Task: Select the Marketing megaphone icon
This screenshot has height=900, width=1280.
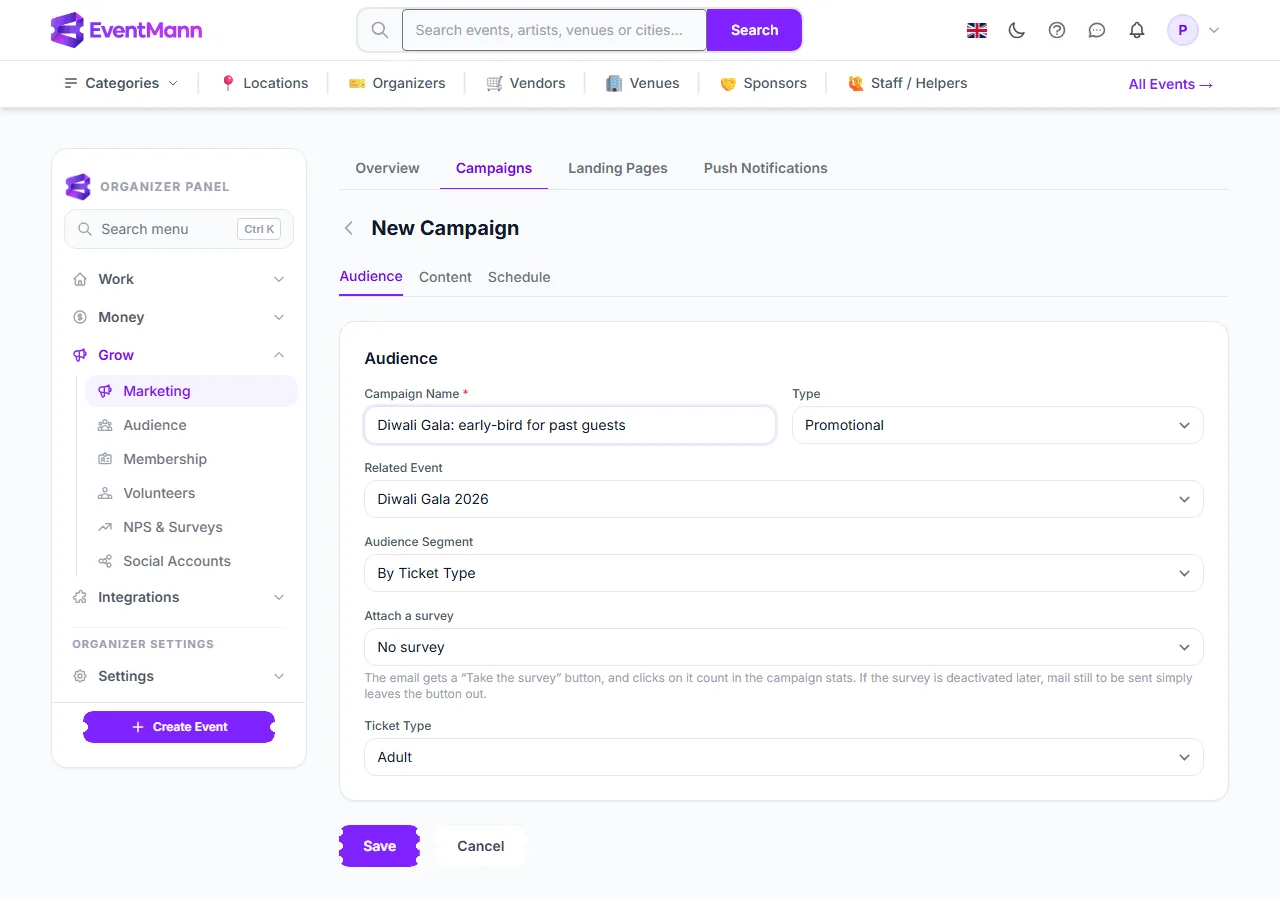Action: click(105, 391)
